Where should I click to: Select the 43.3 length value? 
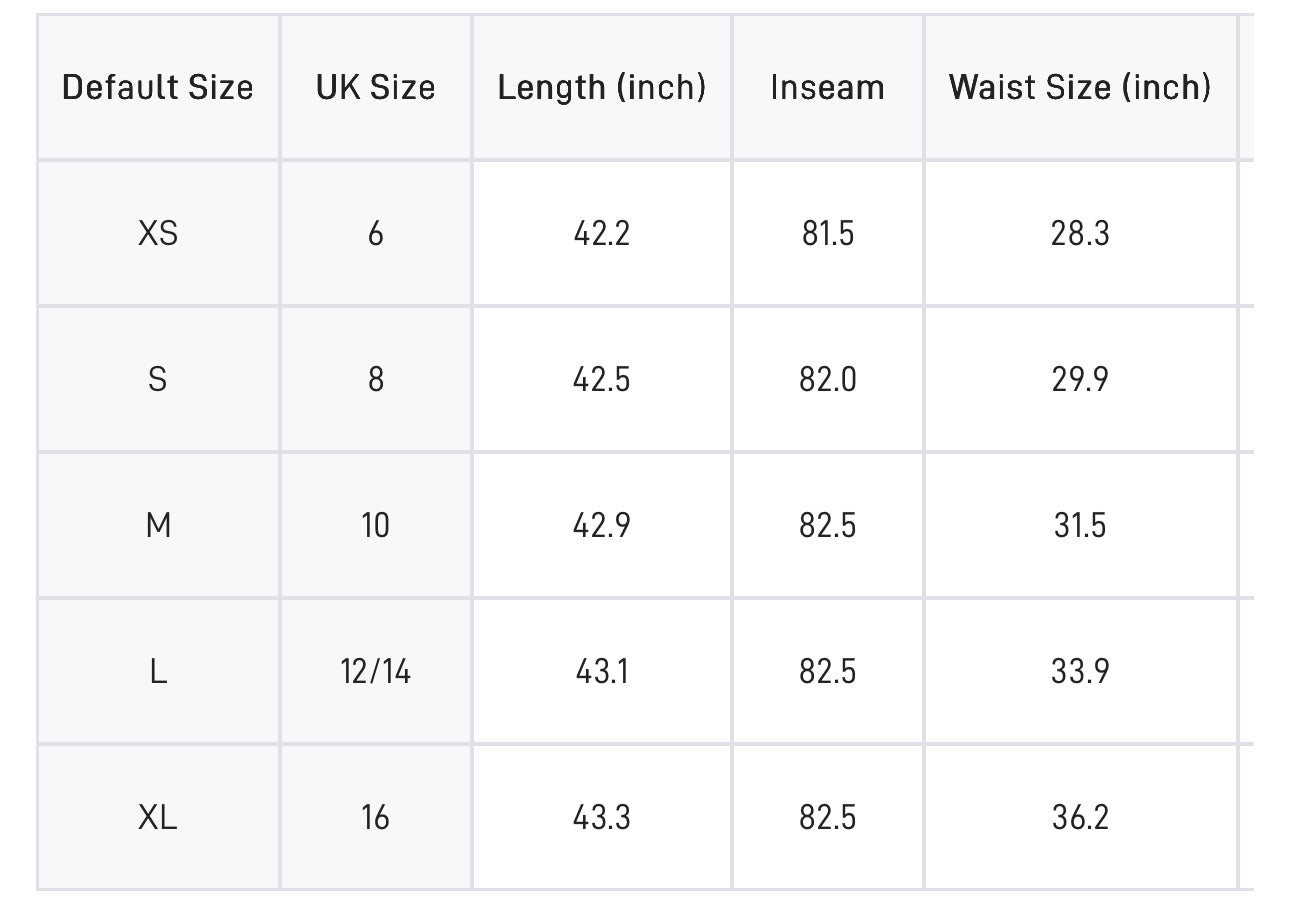coord(602,818)
